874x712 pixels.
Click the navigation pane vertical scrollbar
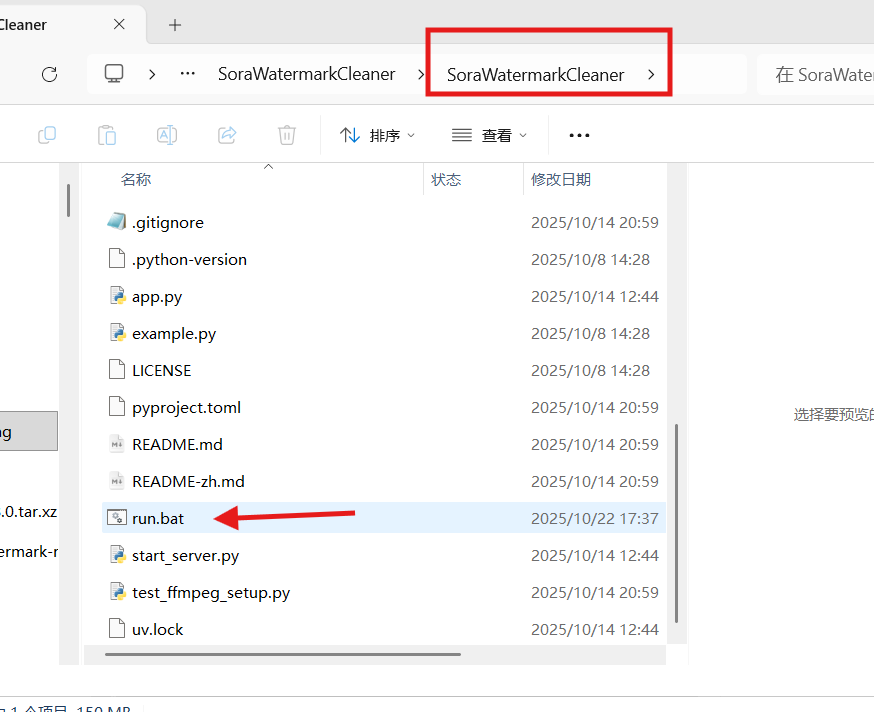(x=69, y=200)
